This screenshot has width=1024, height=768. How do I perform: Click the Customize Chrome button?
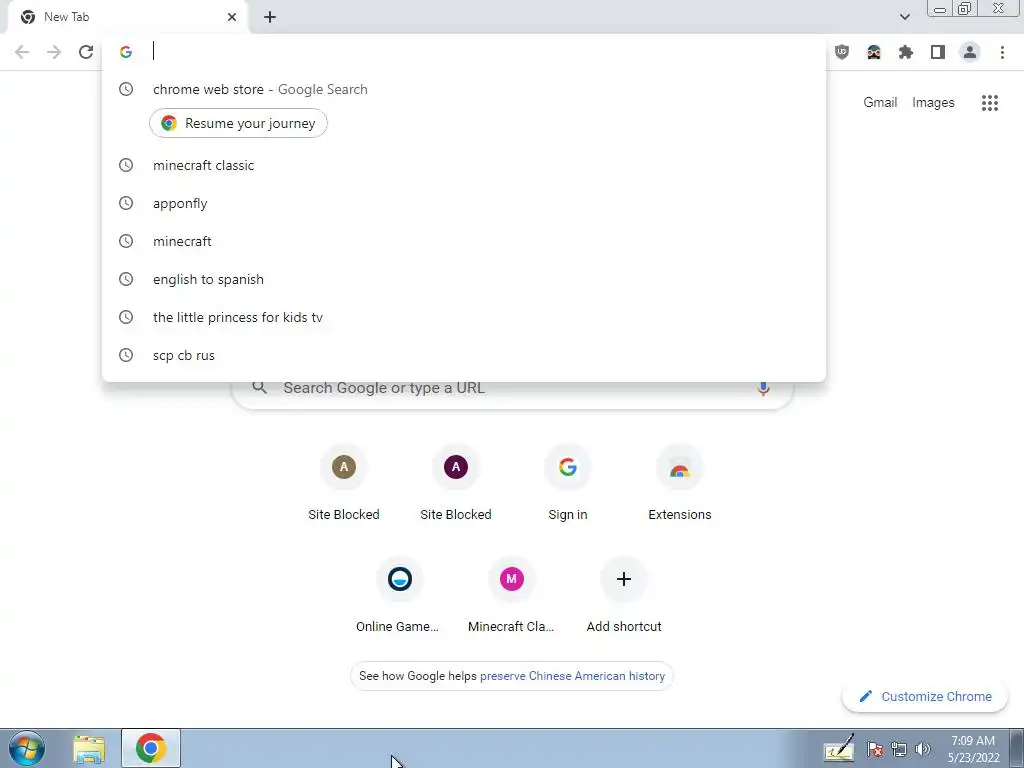925,696
